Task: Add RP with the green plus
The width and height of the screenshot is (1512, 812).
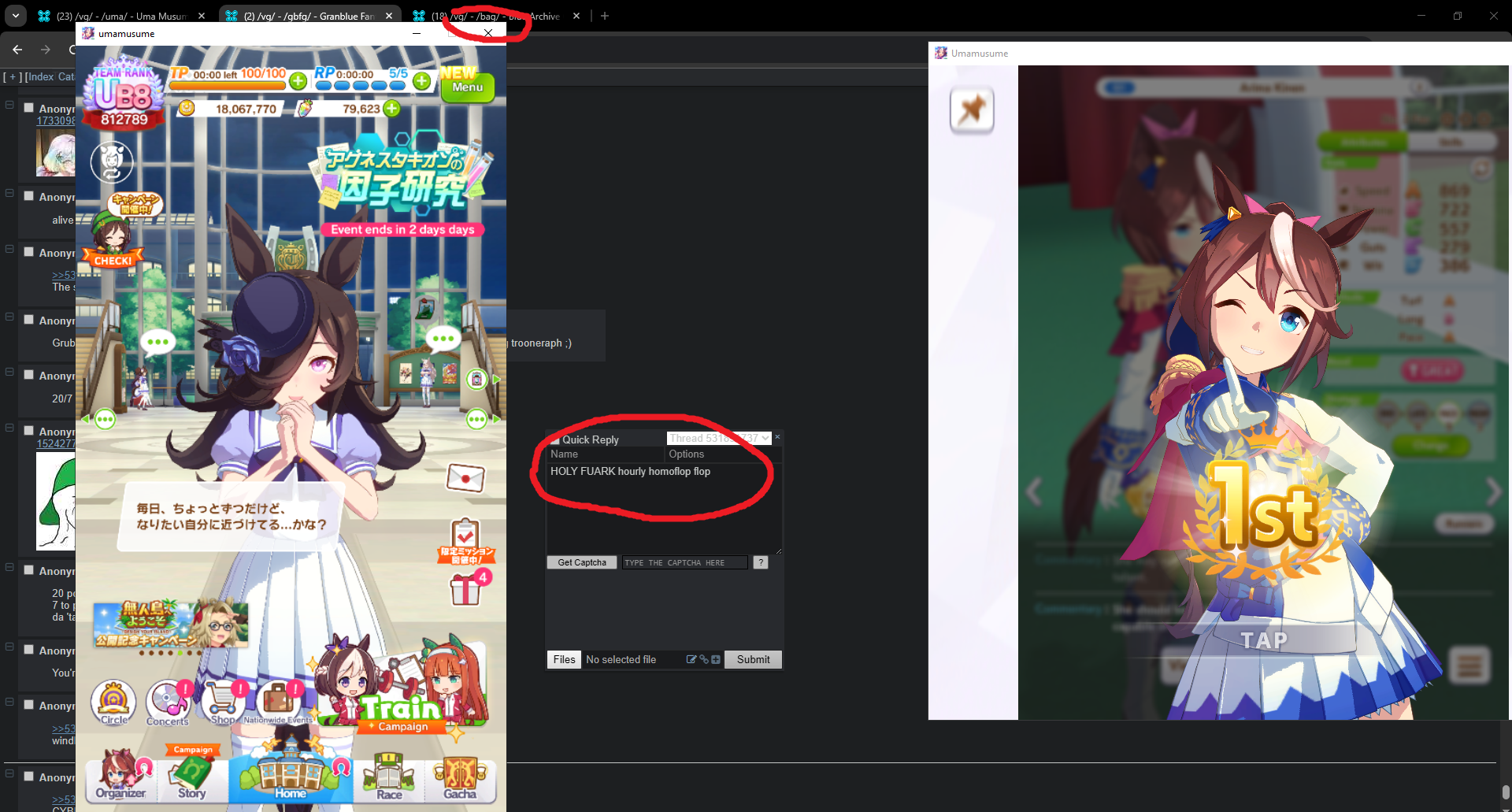Action: pos(422,81)
